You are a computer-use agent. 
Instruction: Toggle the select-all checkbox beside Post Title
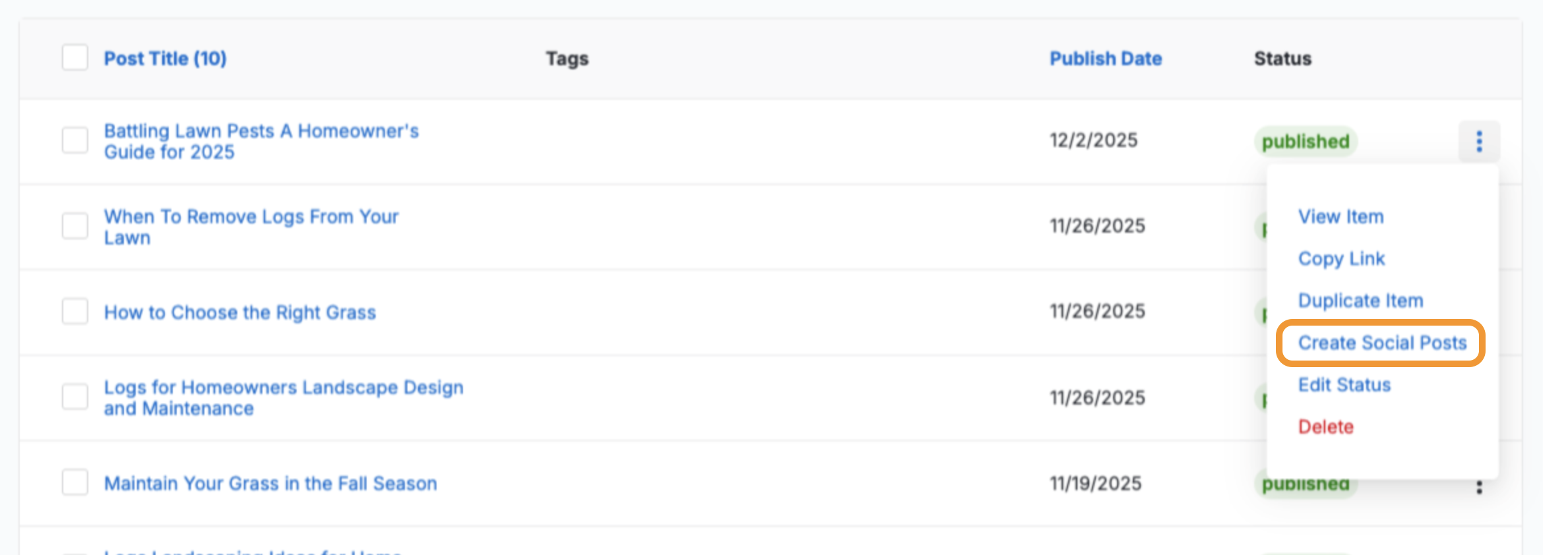(x=75, y=57)
